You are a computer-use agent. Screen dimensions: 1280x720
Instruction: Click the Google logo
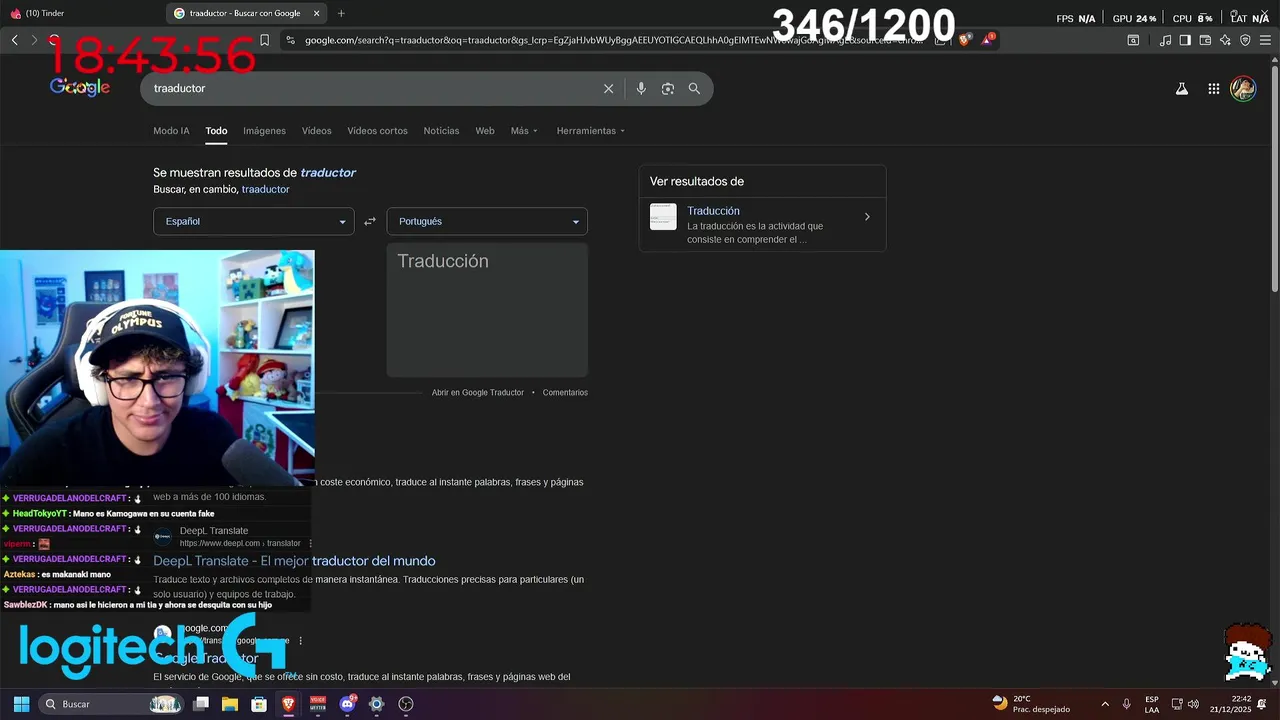[x=80, y=88]
